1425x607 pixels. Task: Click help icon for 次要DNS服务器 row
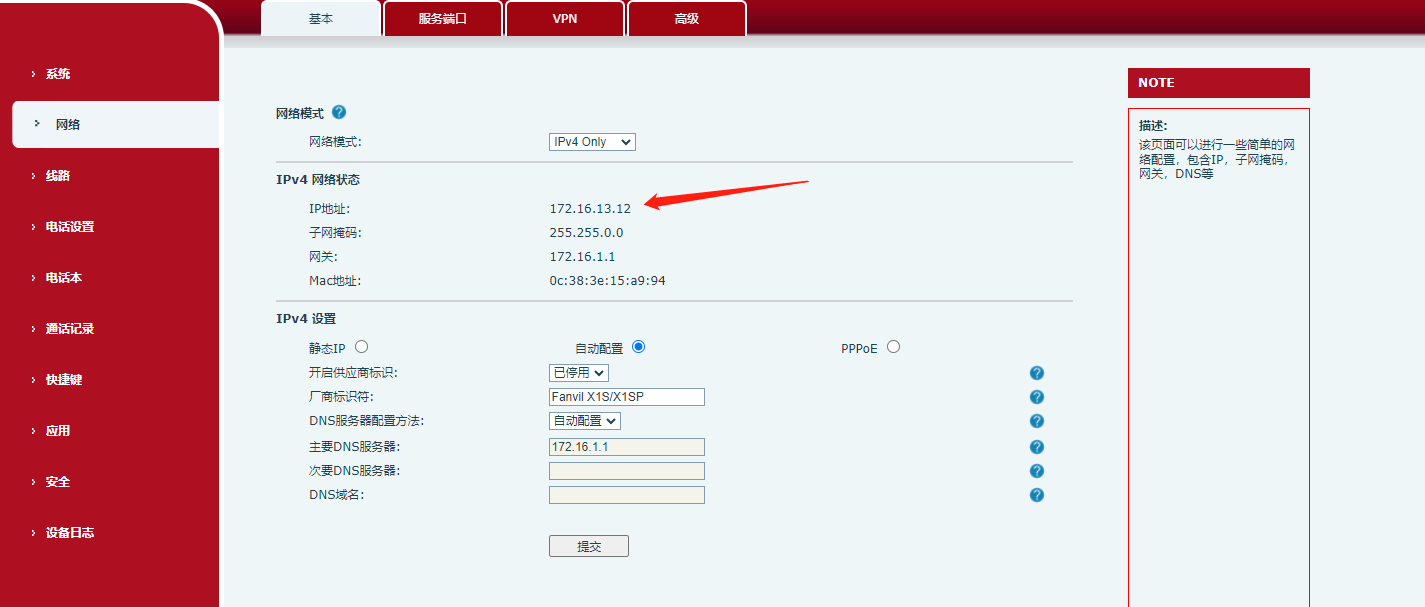coord(1036,471)
